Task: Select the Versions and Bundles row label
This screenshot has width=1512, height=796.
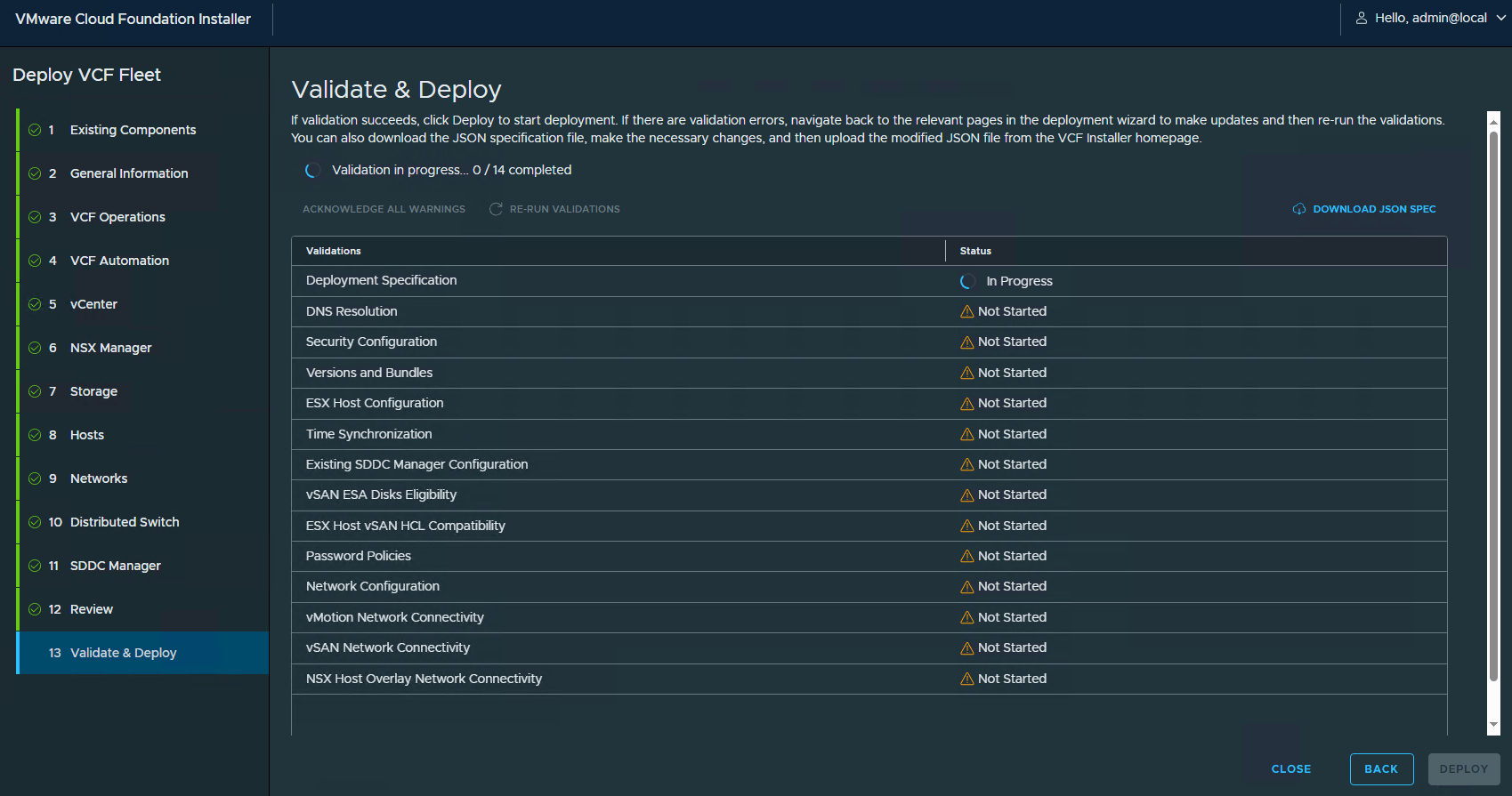Action: pyautogui.click(x=369, y=373)
